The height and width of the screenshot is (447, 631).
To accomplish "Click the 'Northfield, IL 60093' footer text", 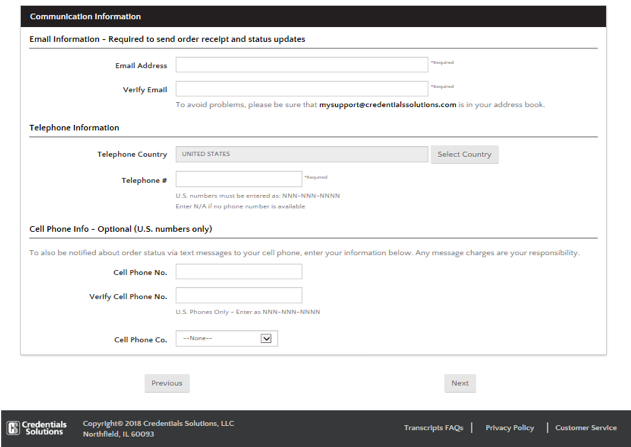I will coord(118,434).
